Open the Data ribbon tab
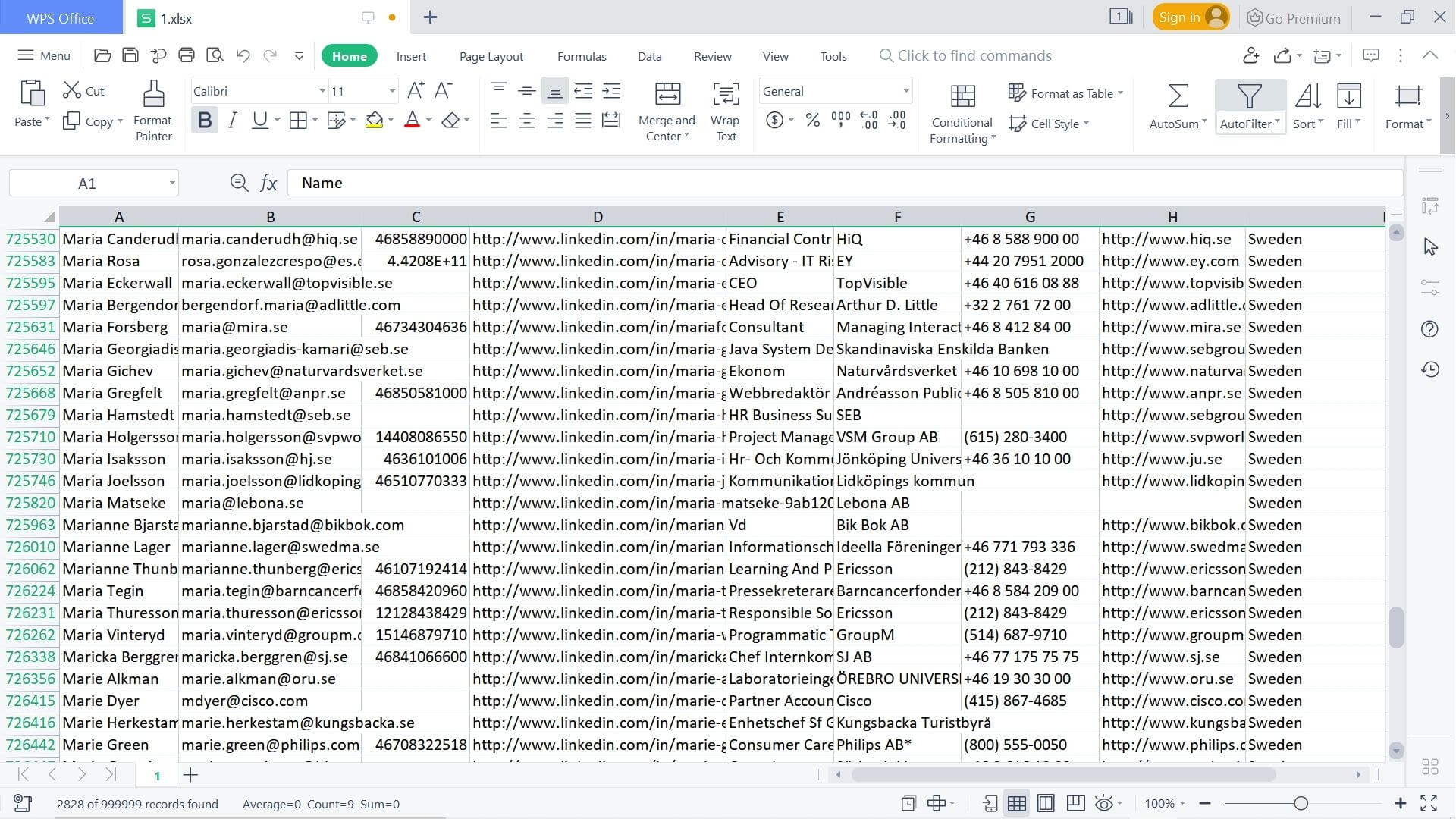 [648, 55]
